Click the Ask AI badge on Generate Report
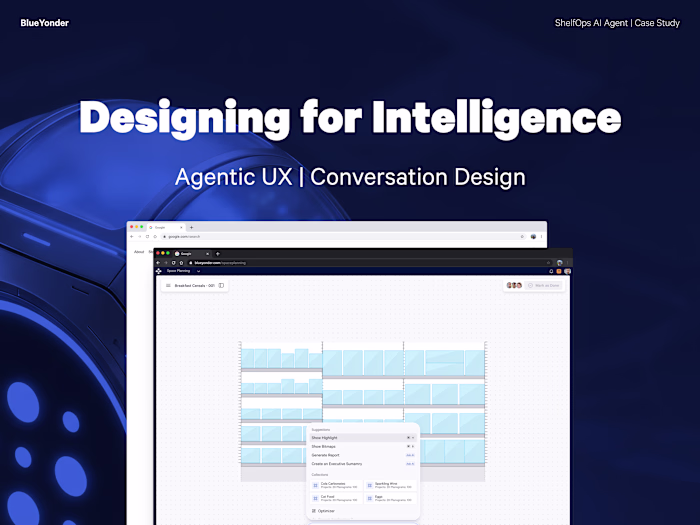700x525 pixels. coord(410,455)
